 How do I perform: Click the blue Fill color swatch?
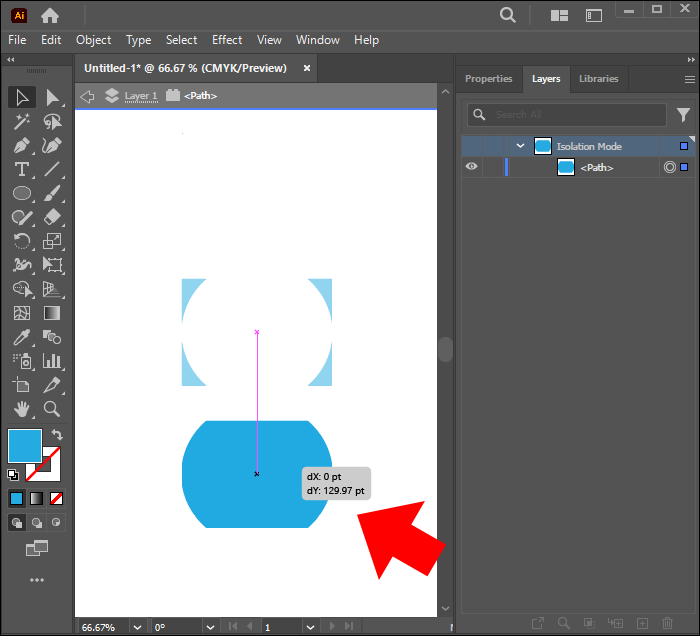[25, 446]
